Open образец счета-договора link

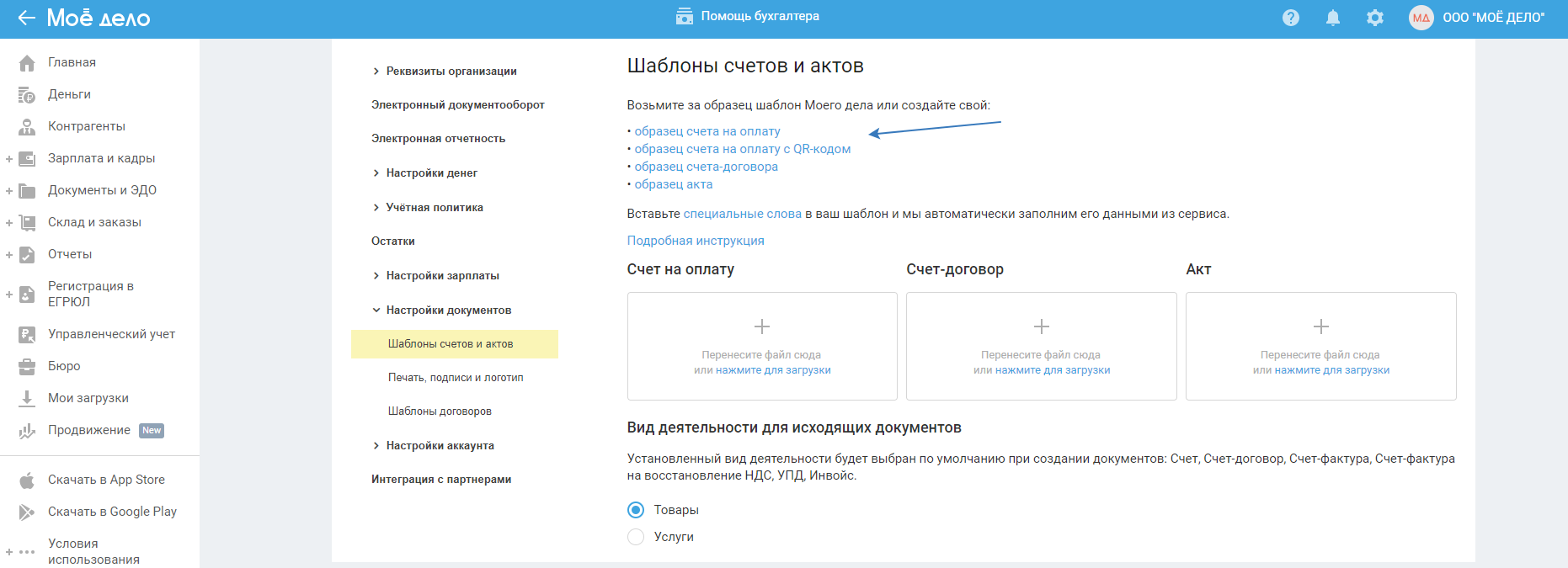[x=707, y=167]
